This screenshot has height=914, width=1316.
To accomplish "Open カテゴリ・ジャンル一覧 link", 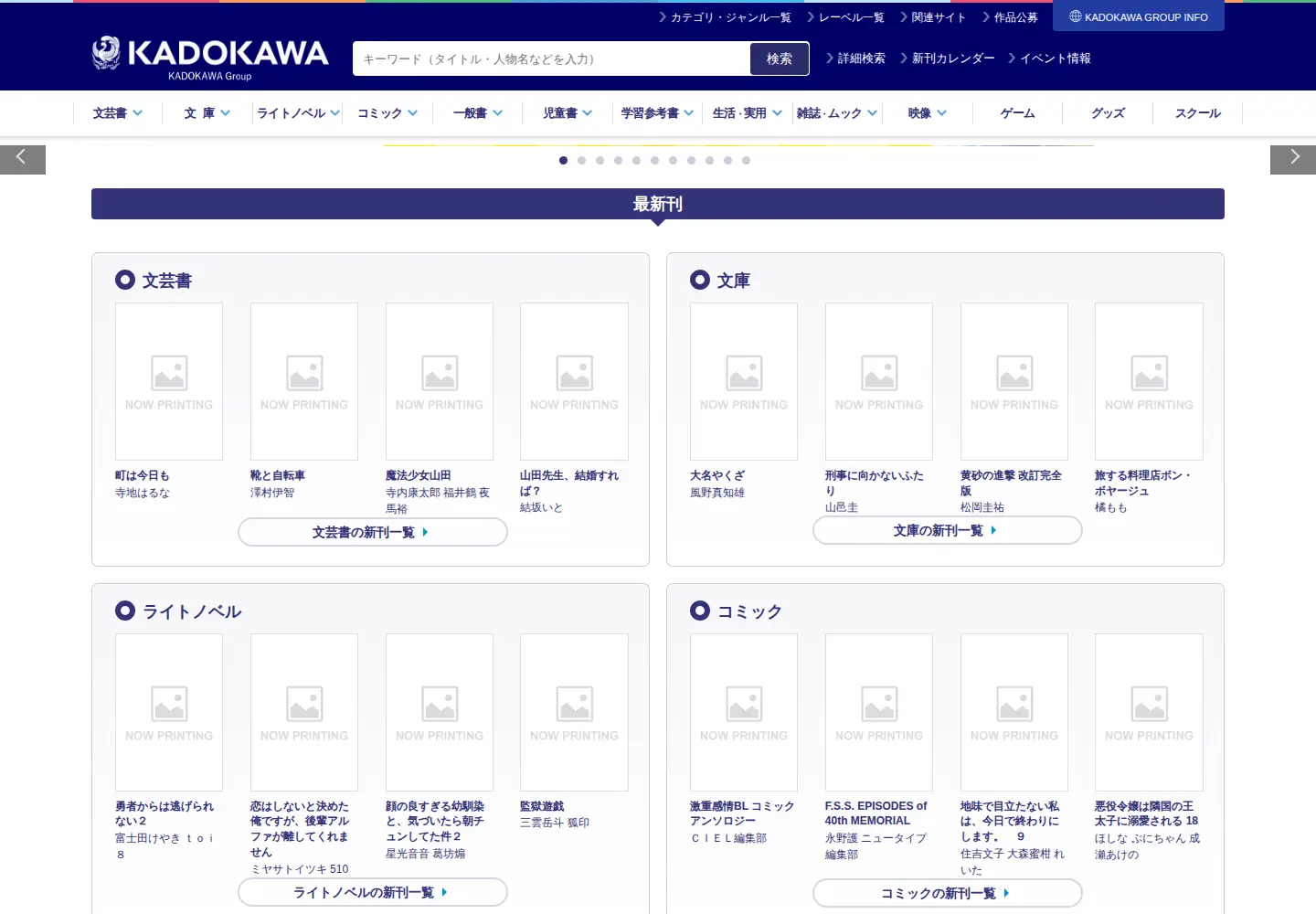I will coord(725,17).
